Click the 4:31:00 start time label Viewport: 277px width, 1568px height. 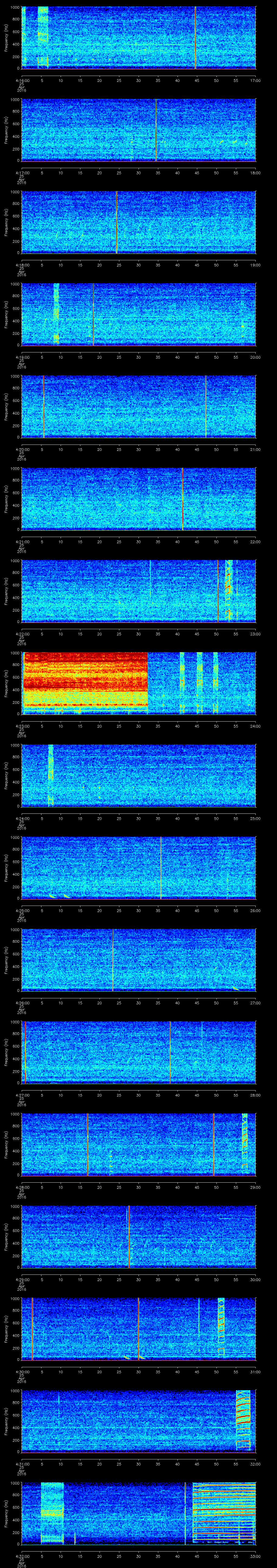(22, 1464)
